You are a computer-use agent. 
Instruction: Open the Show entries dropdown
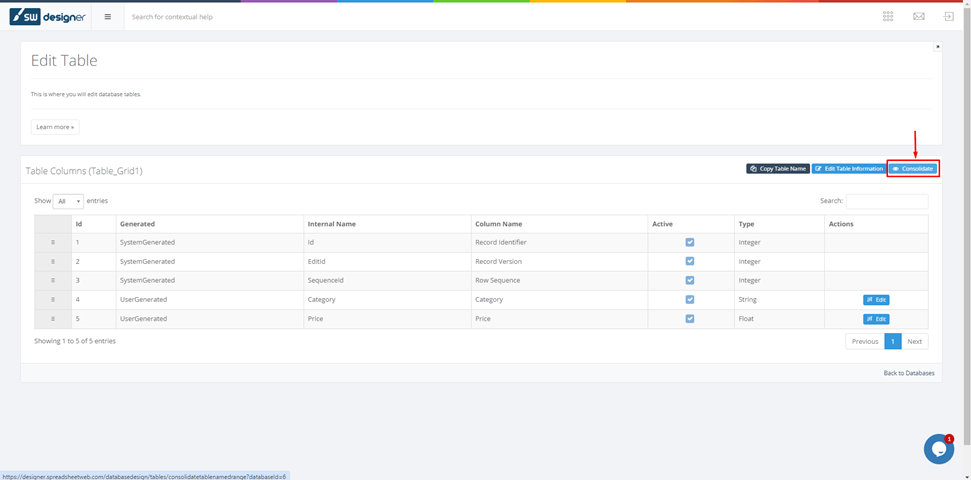[x=68, y=201]
